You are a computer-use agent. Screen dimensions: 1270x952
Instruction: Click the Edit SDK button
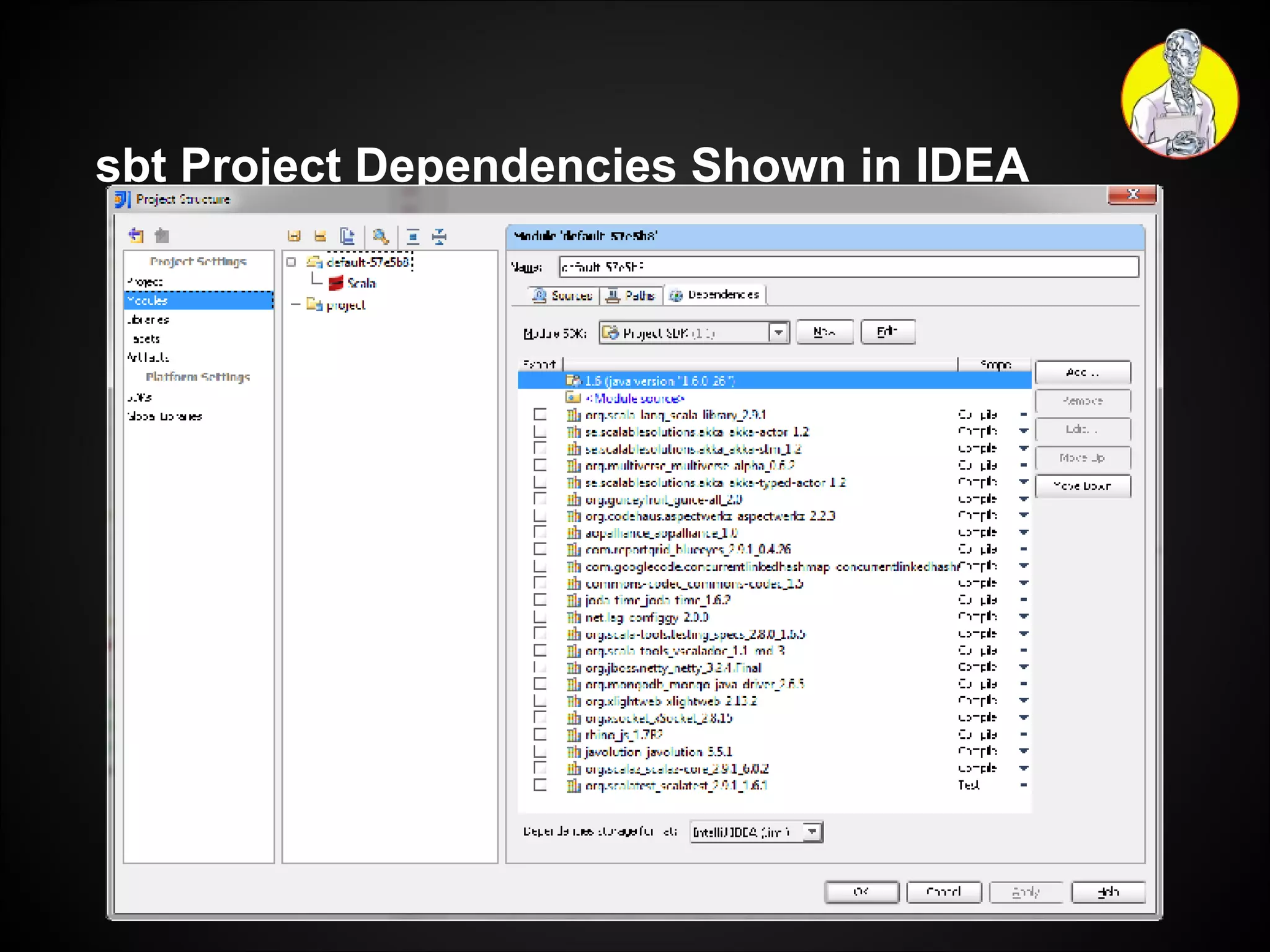[887, 332]
